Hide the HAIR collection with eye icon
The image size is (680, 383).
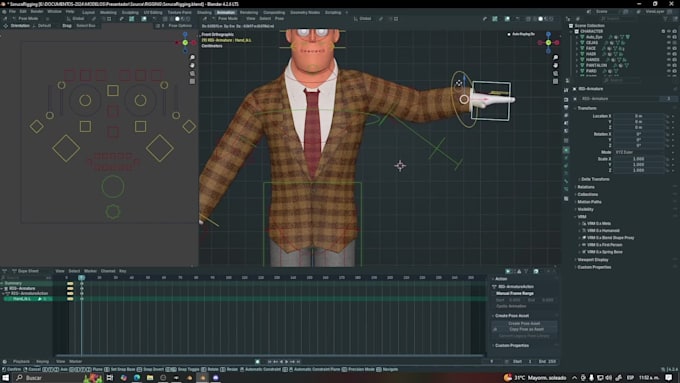tap(669, 54)
